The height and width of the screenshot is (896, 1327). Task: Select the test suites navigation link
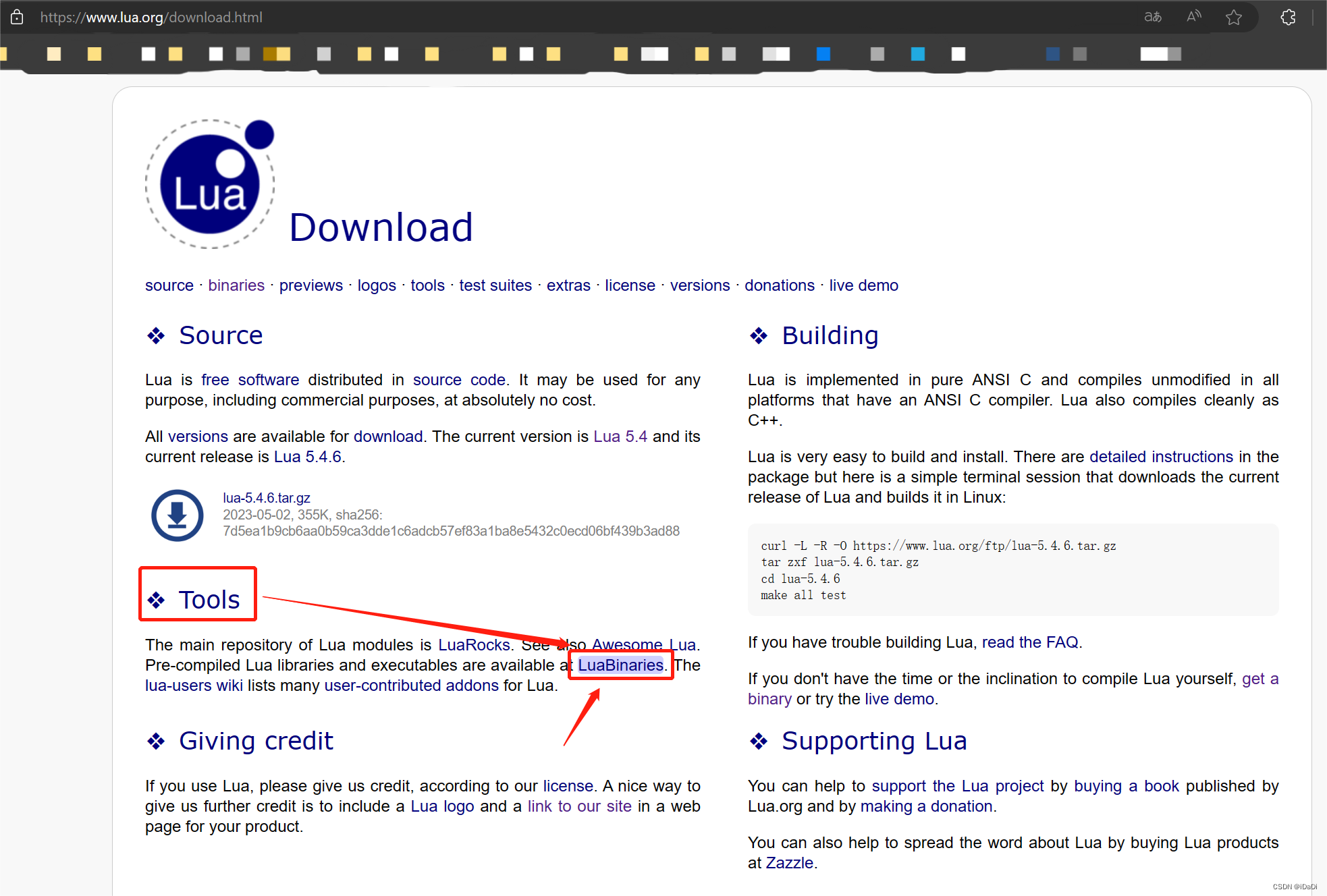495,285
